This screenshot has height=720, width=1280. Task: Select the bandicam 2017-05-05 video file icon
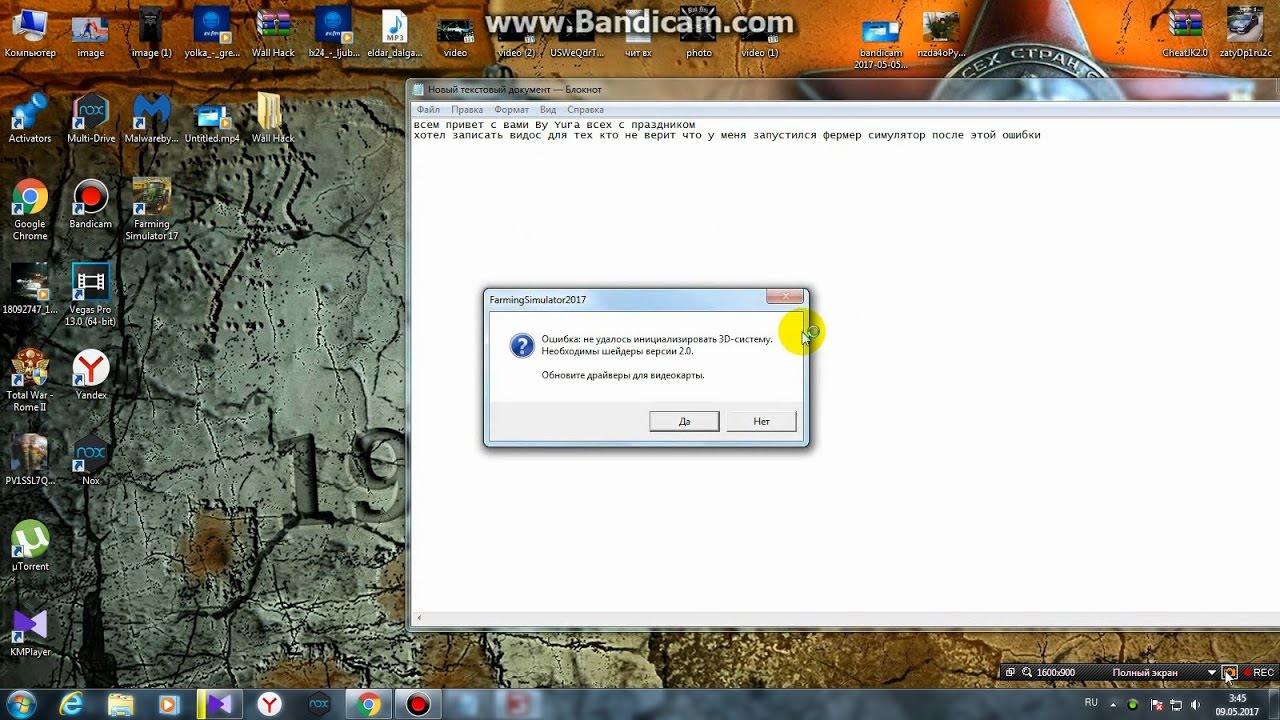point(881,44)
